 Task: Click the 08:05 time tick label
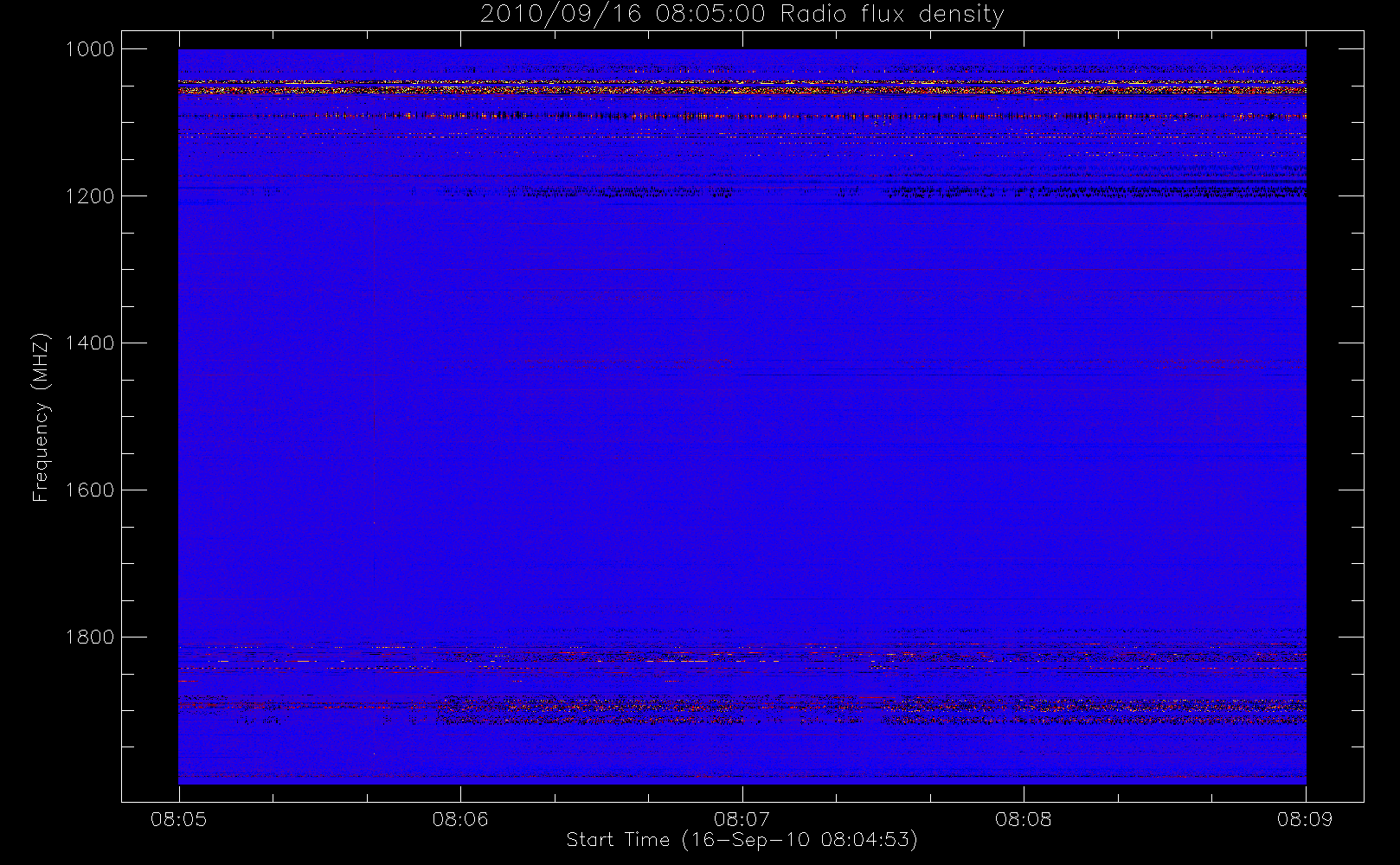[179, 819]
